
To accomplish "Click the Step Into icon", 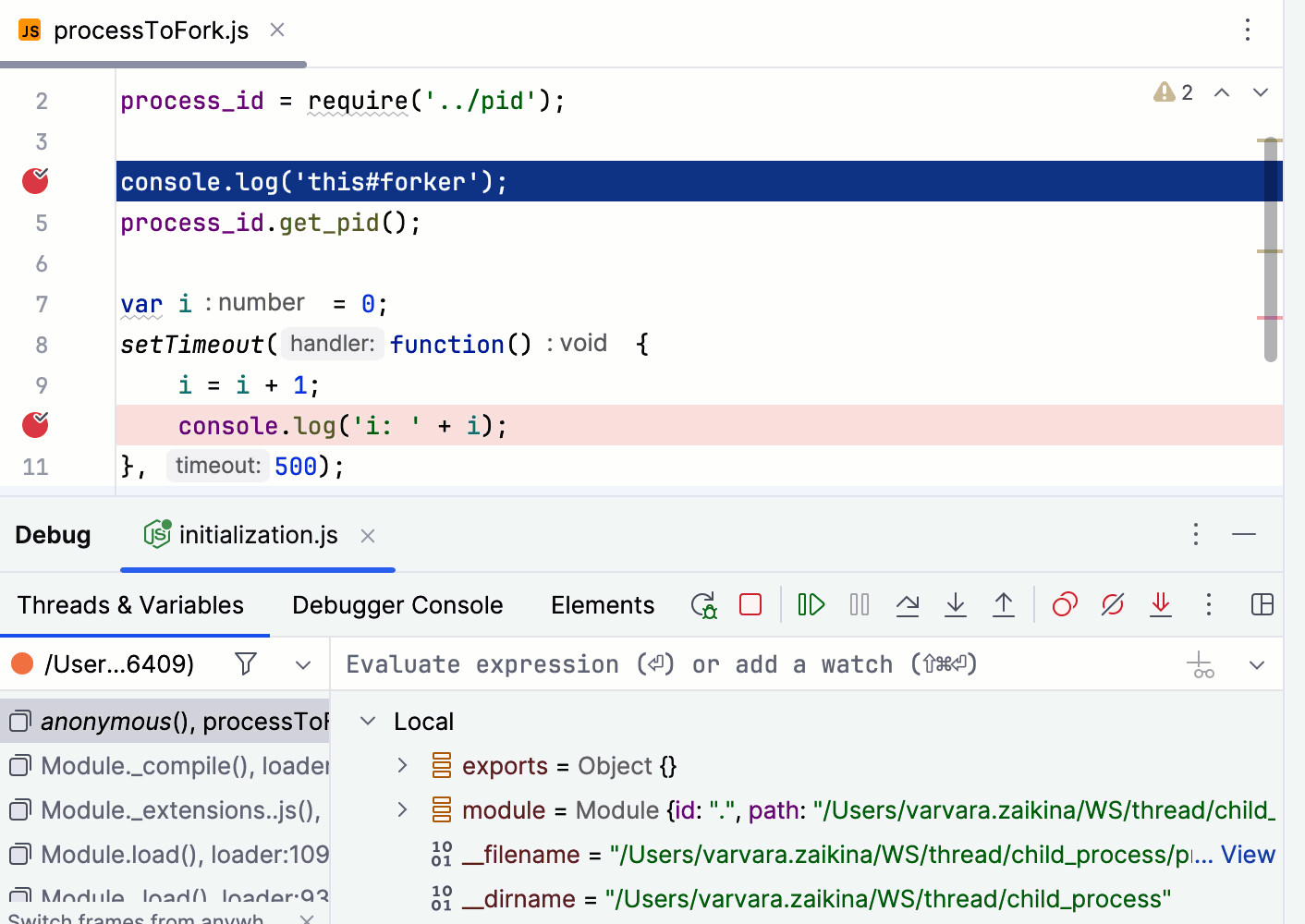I will click(956, 605).
